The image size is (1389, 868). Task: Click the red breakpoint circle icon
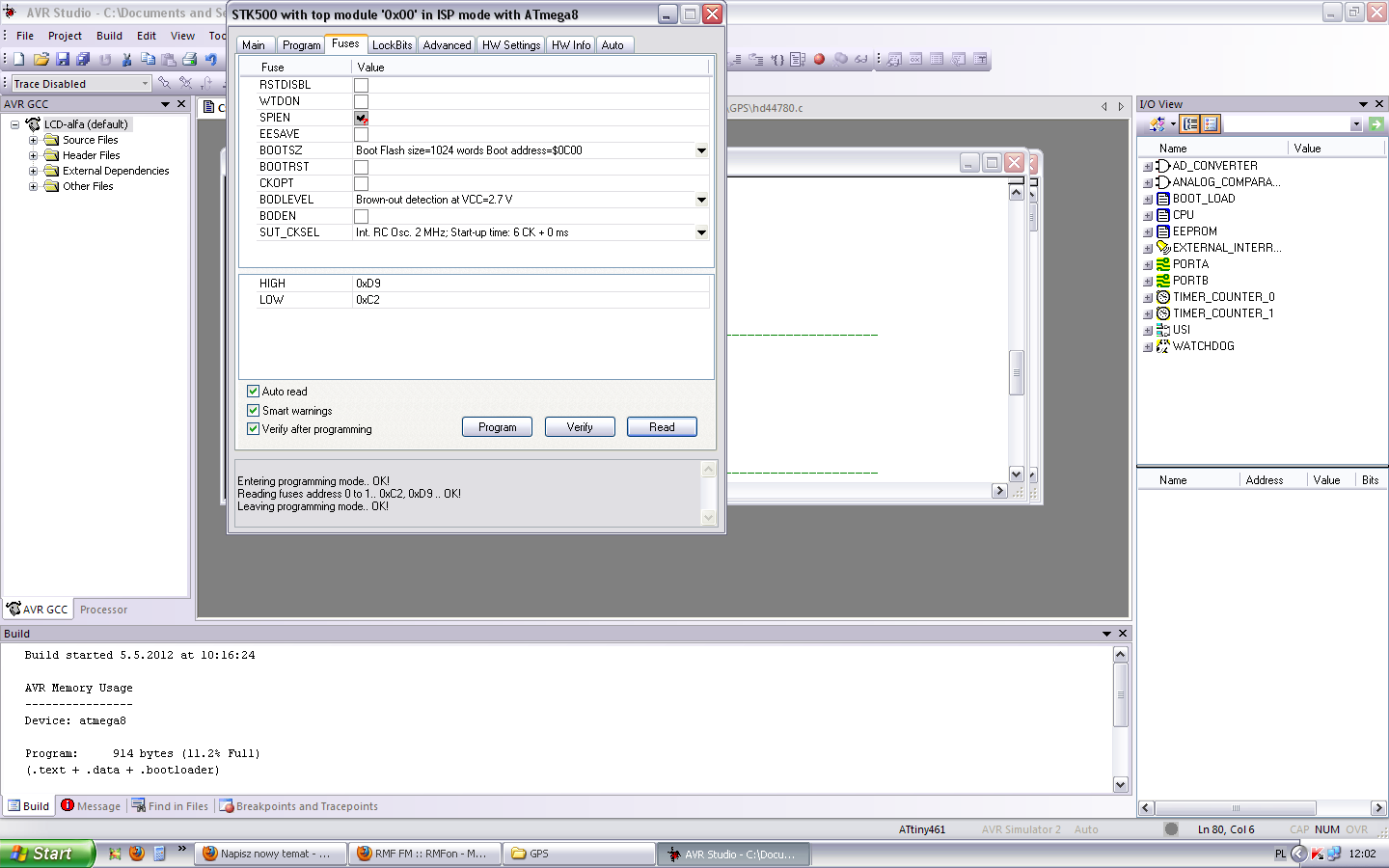click(819, 60)
